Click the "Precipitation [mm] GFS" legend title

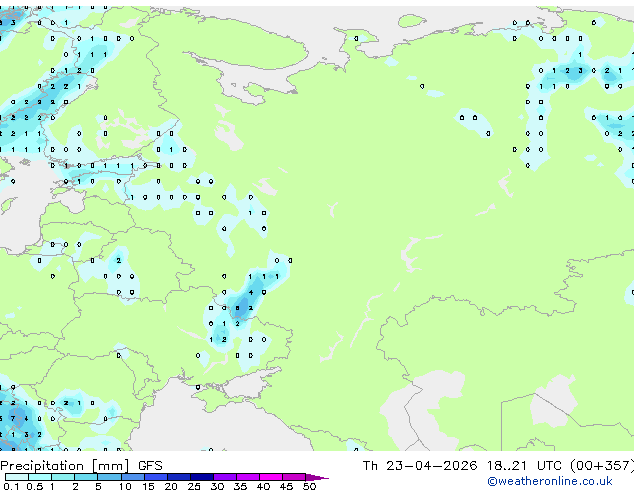pos(81,466)
